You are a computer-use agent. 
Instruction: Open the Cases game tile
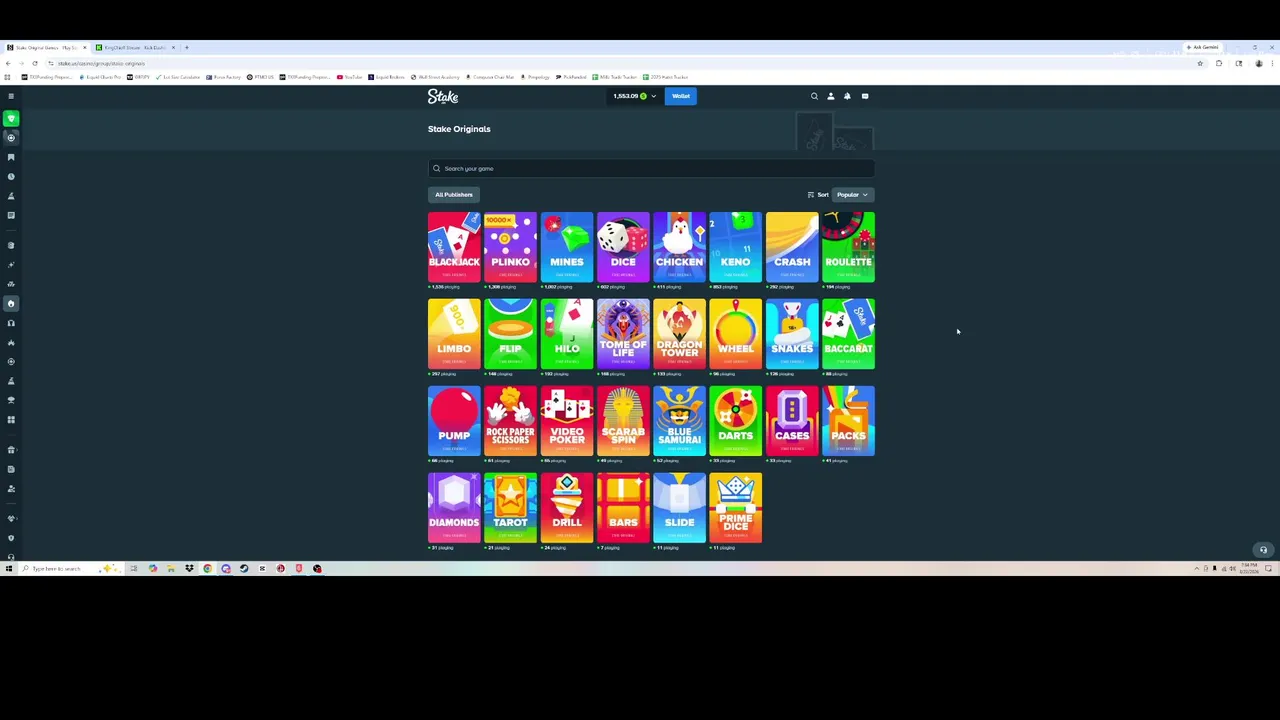(792, 420)
